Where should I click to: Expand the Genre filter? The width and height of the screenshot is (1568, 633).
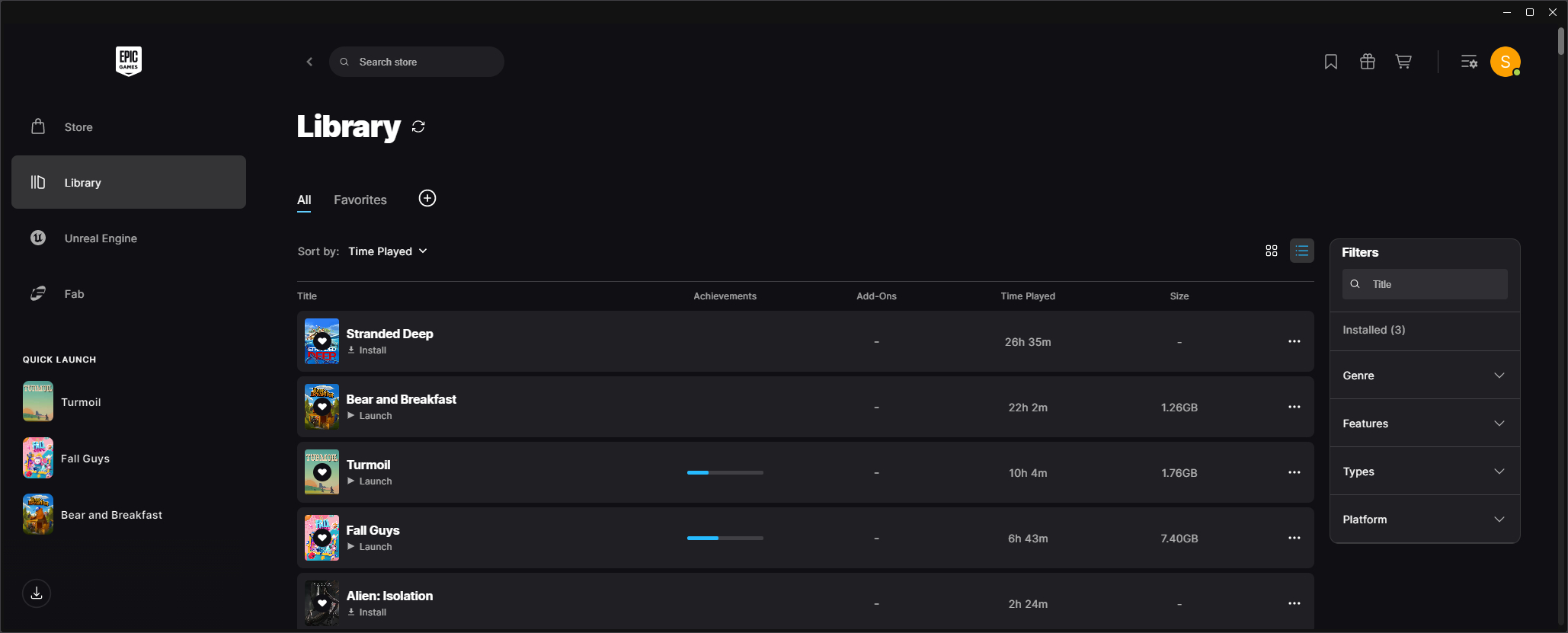click(x=1425, y=376)
